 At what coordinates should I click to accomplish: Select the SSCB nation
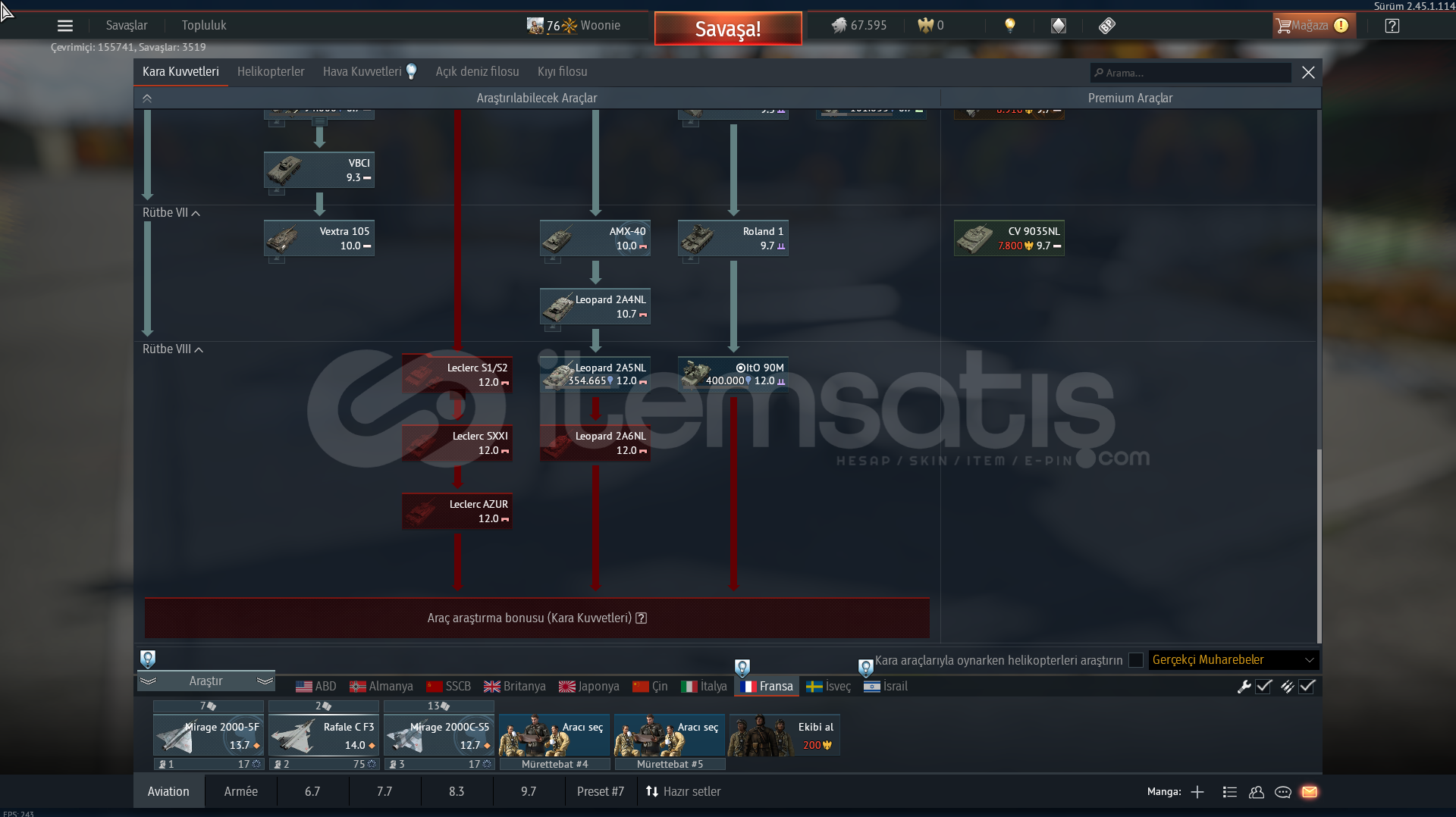point(449,687)
